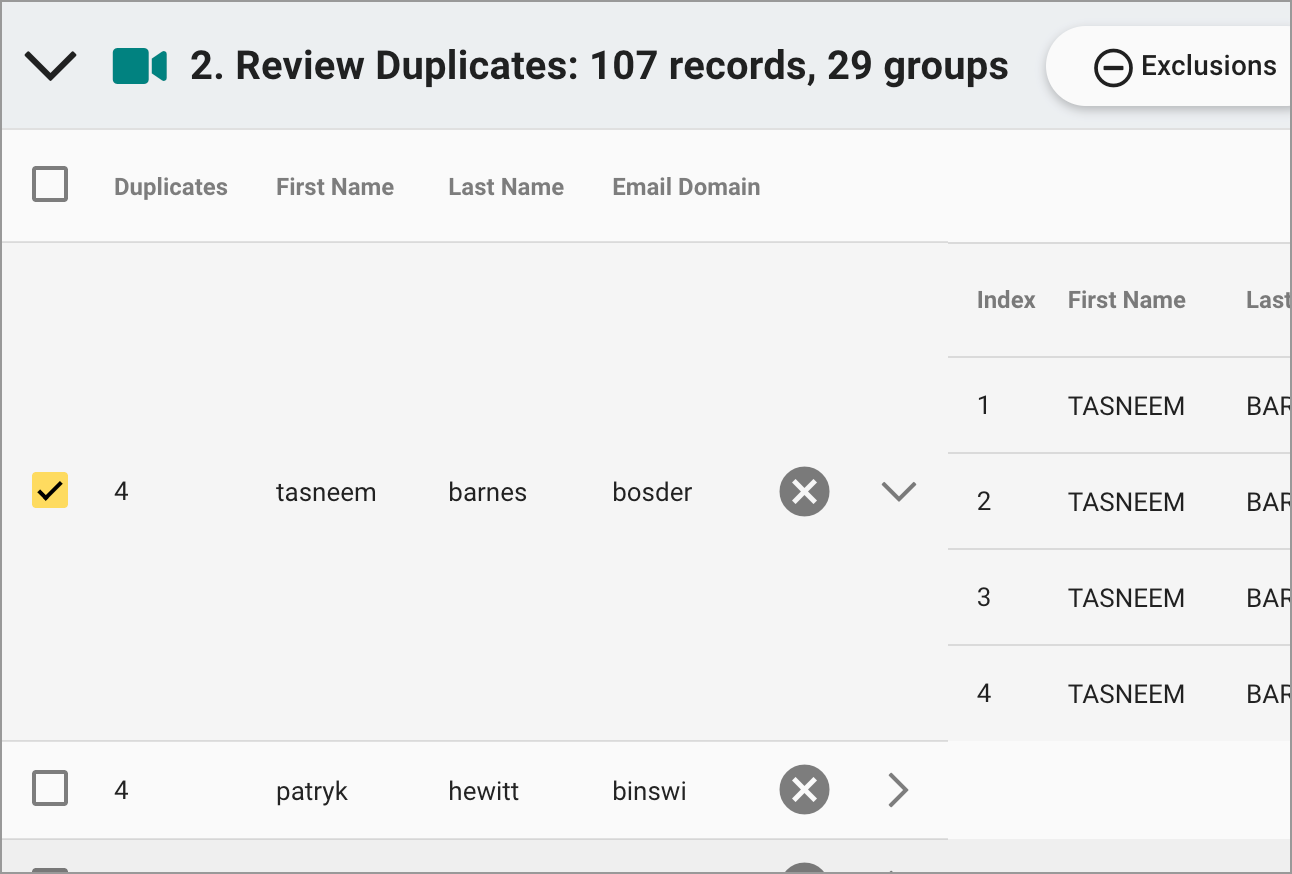Sort by First Name column header in groups table

tap(335, 187)
